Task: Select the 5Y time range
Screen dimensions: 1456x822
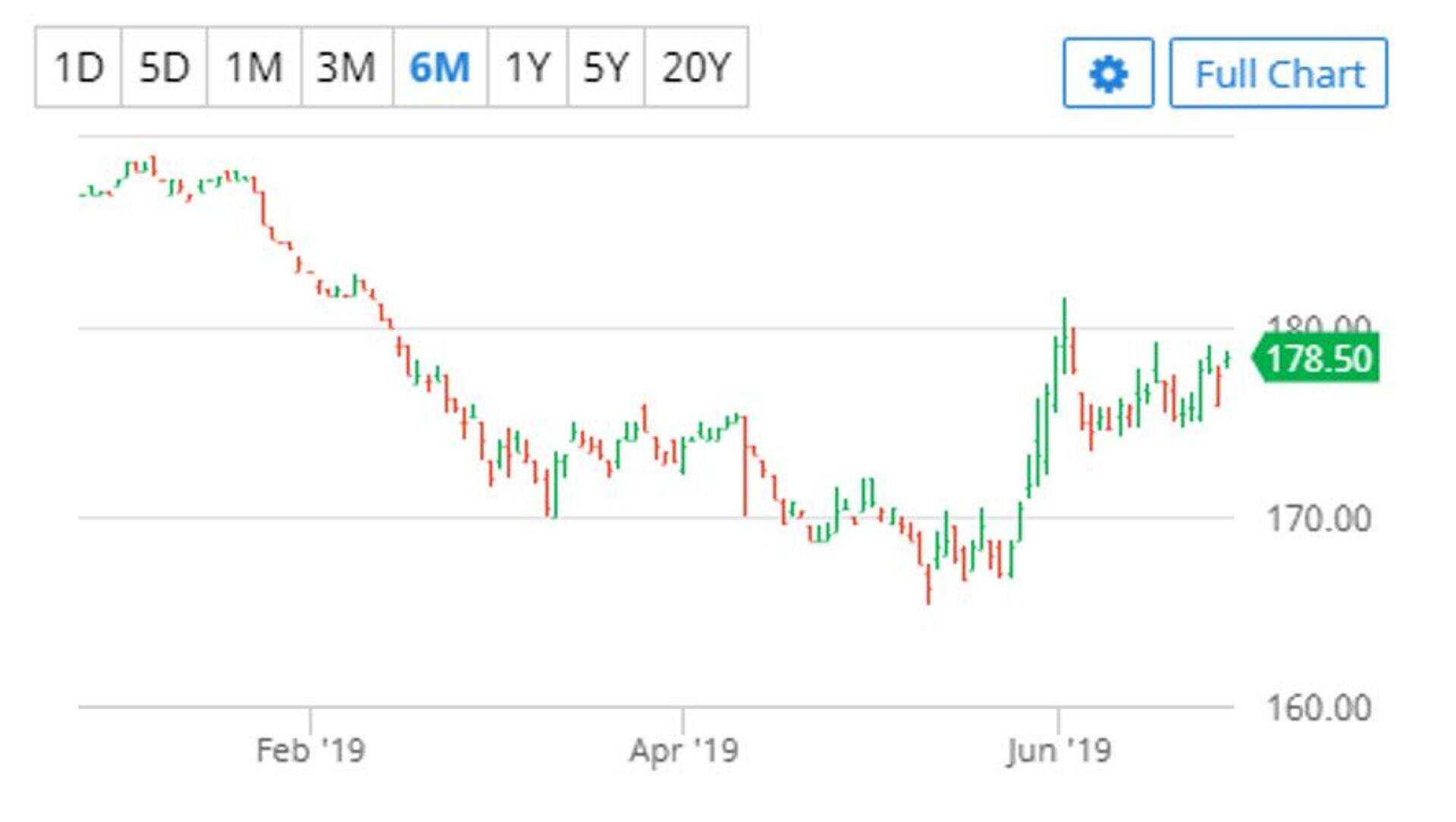Action: click(605, 67)
